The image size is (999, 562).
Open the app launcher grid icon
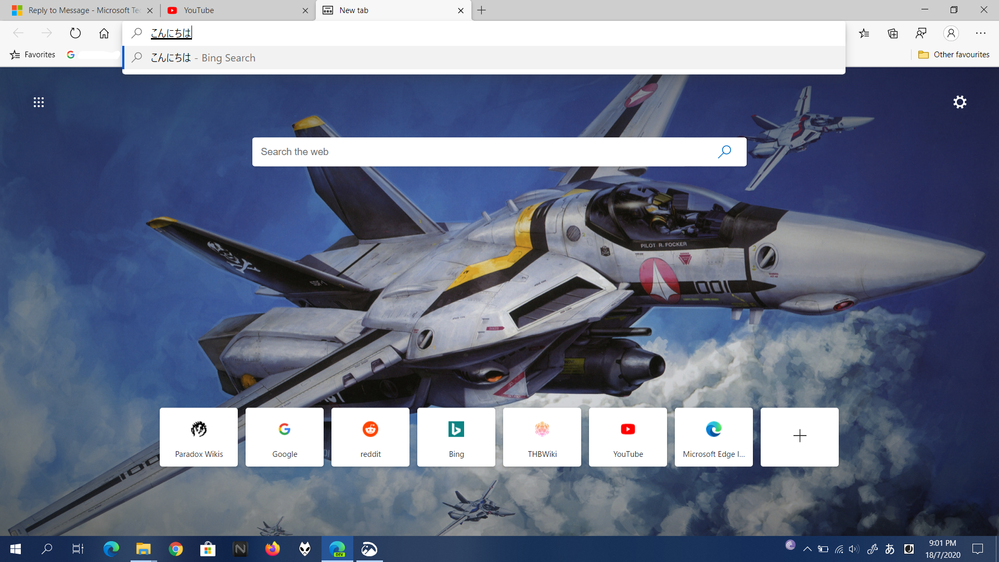tap(39, 102)
